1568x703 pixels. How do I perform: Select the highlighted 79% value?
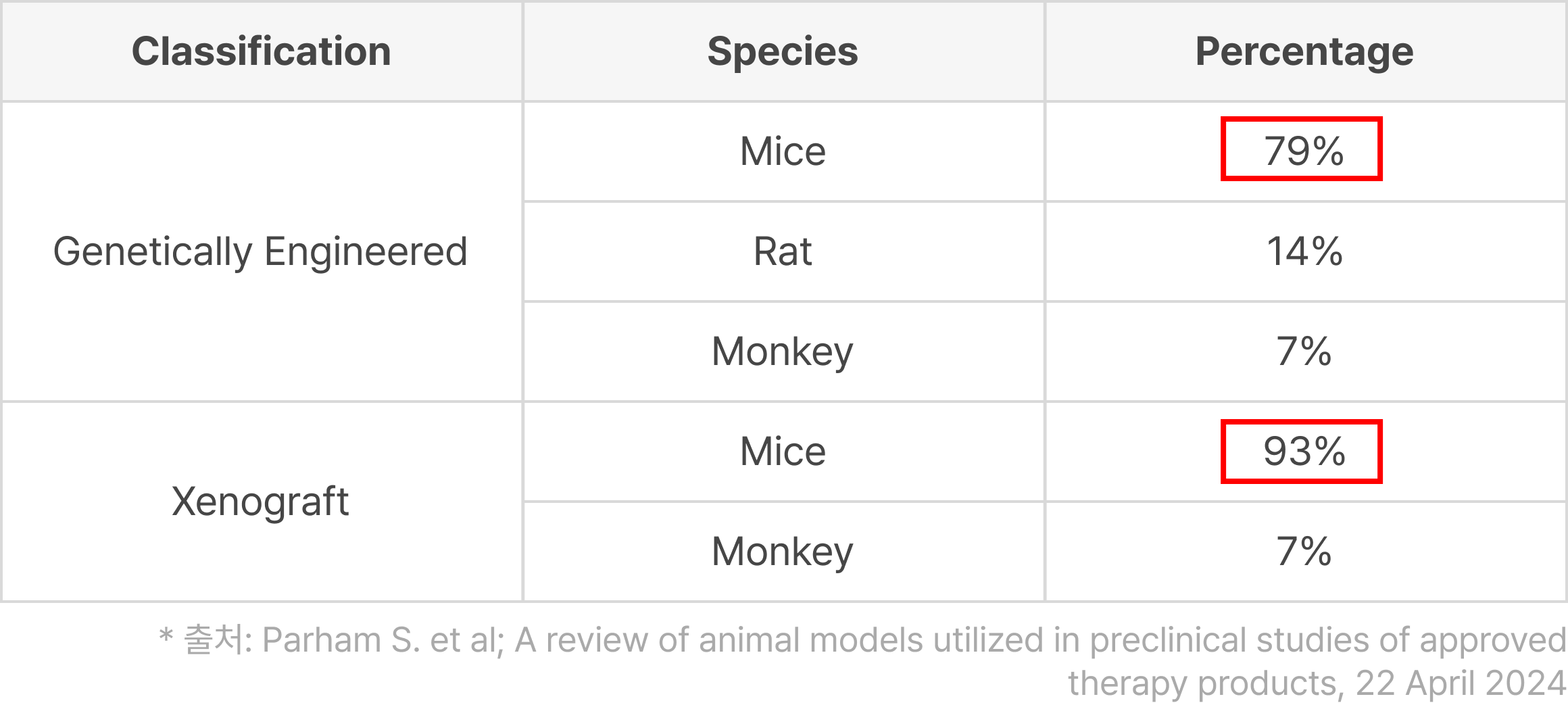[1302, 149]
